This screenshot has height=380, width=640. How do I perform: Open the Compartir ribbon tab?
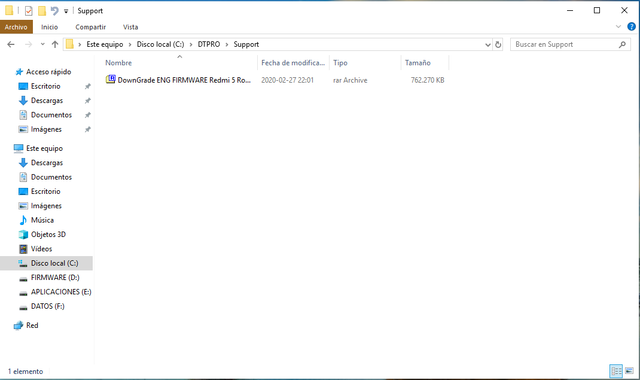[x=90, y=27]
